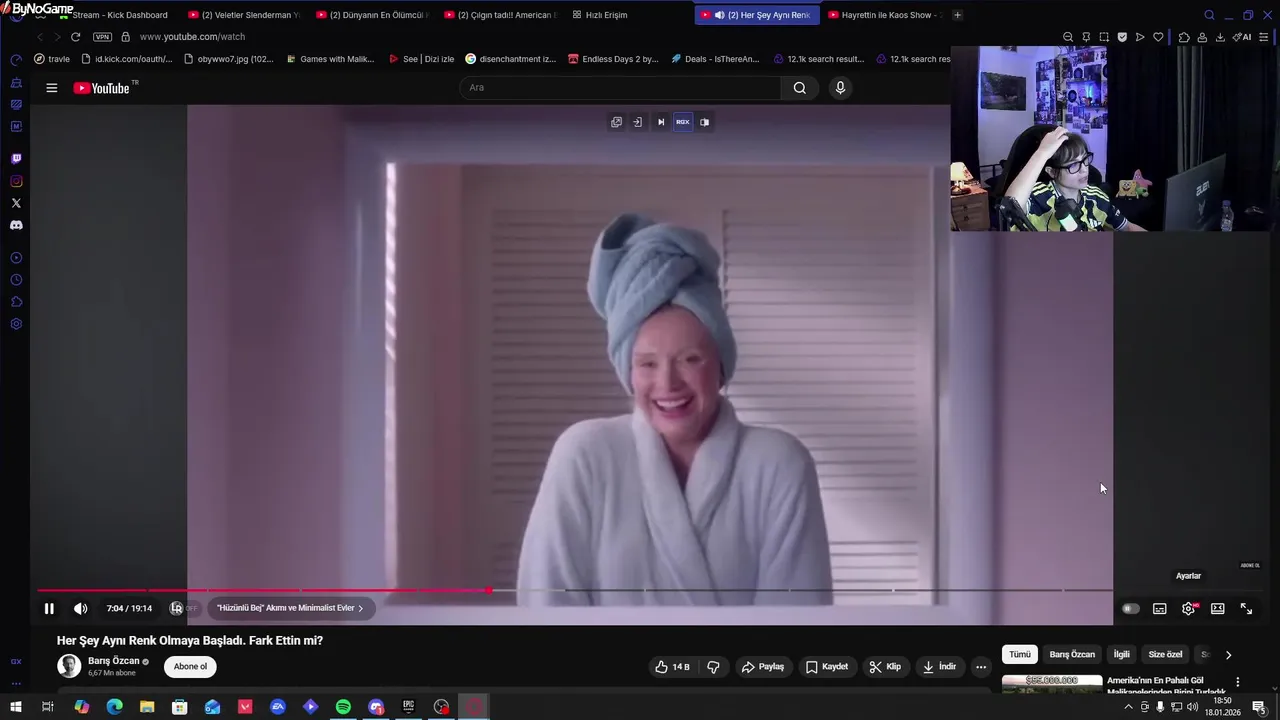
Task: Open browser downloads icon
Action: tap(1220, 37)
